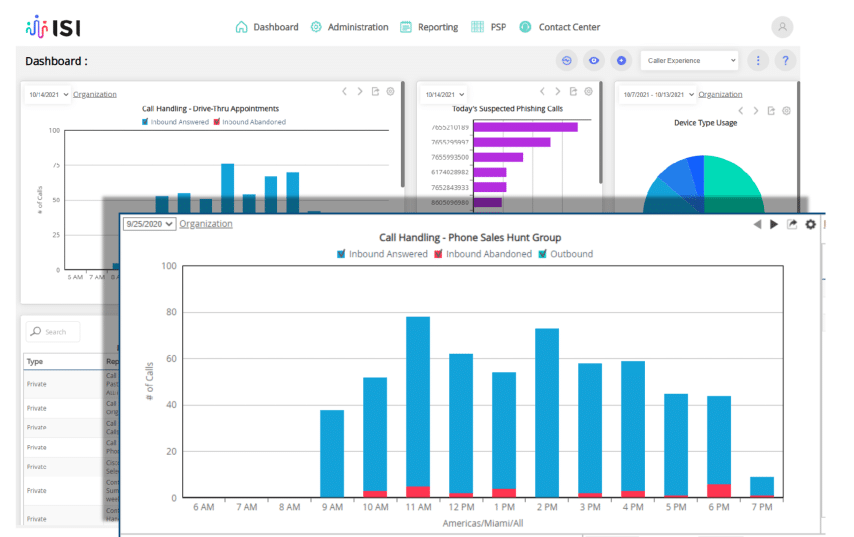Viewport: 854px width, 537px height.
Task: Toggle Outbound legend checkbox in Phone Sales chart
Action: [542, 254]
